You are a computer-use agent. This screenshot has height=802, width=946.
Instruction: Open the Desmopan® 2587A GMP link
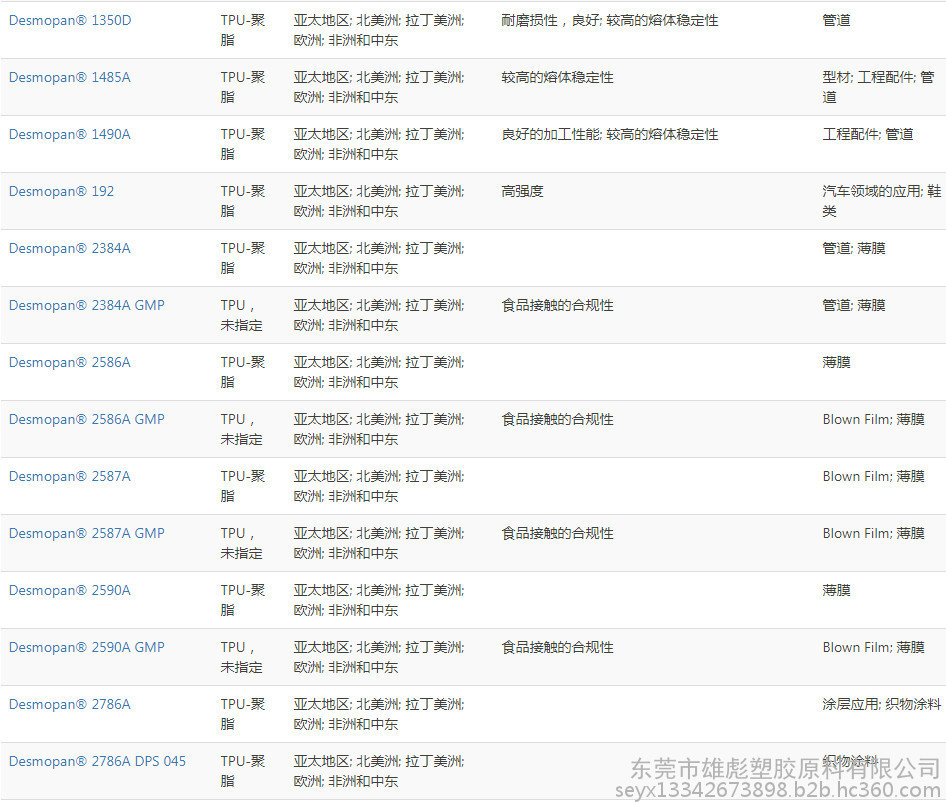click(x=87, y=533)
